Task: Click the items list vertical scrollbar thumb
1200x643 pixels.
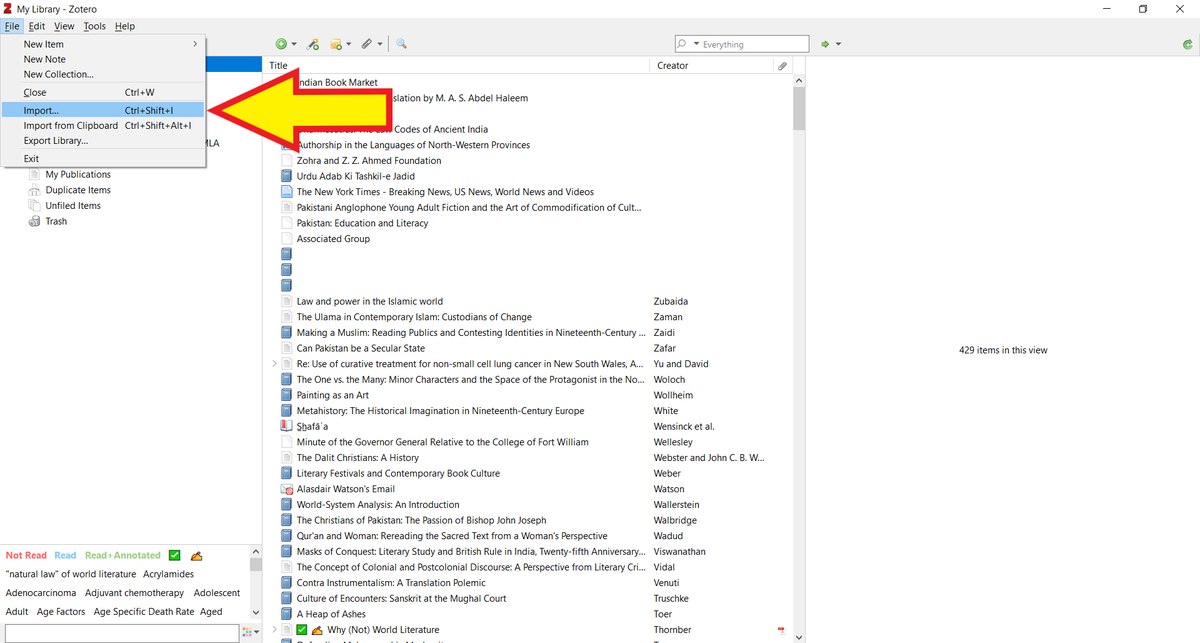Action: [x=798, y=108]
